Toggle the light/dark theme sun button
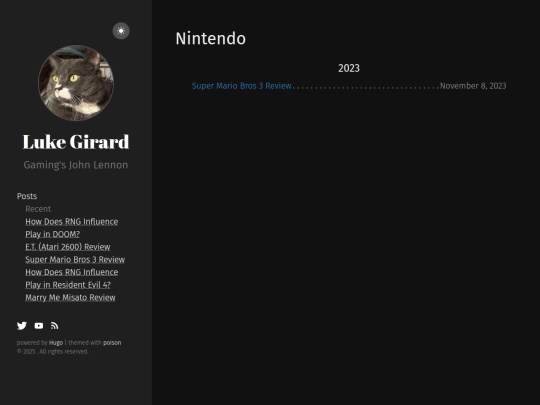This screenshot has width=540, height=405. point(121,31)
